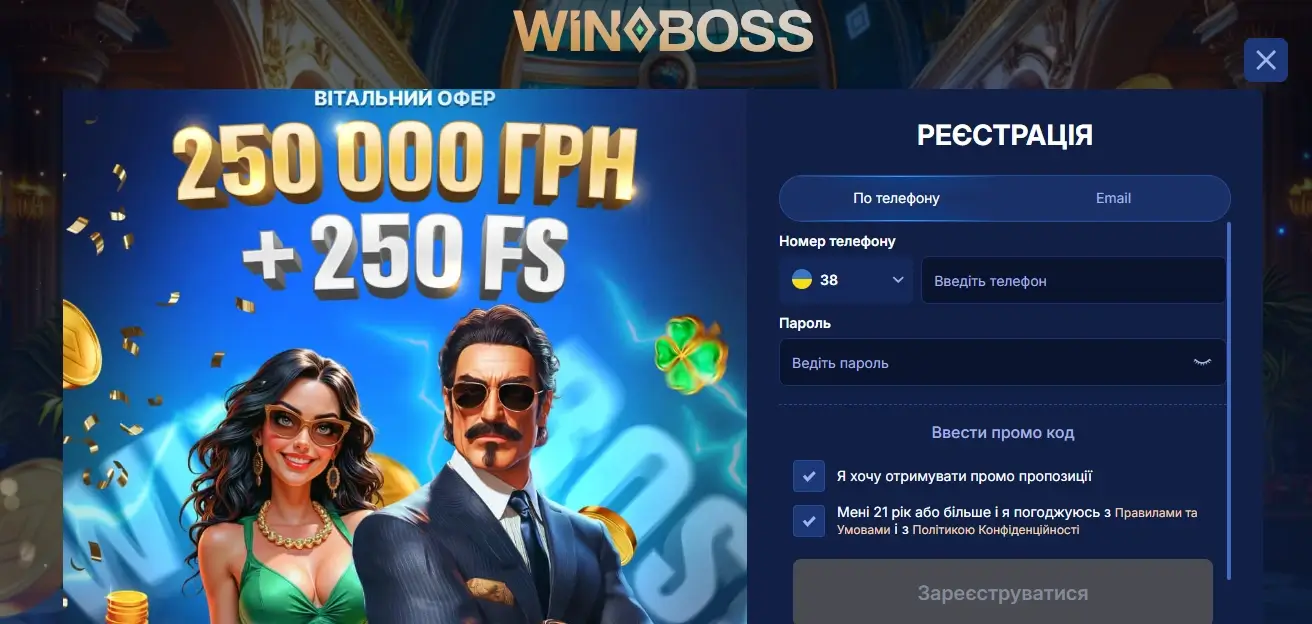1312x624 pixels.
Task: Focus the Введіть телефон input field
Action: pos(1073,280)
